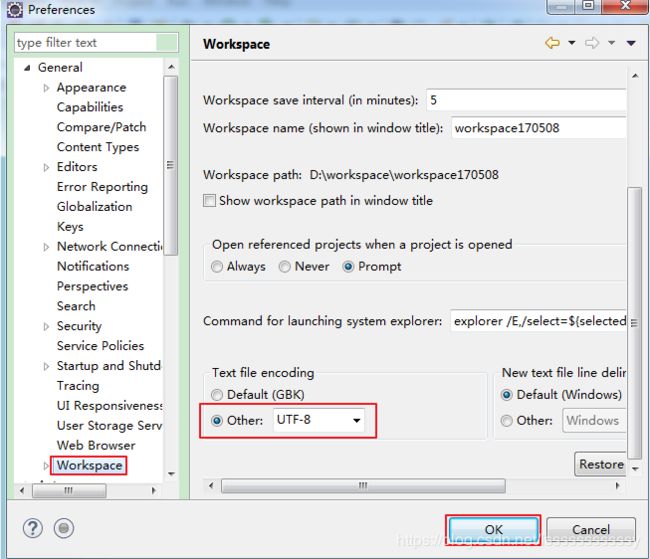Click right panel scroll down arrow
Screen dimensions: 650x559
(x=635, y=469)
